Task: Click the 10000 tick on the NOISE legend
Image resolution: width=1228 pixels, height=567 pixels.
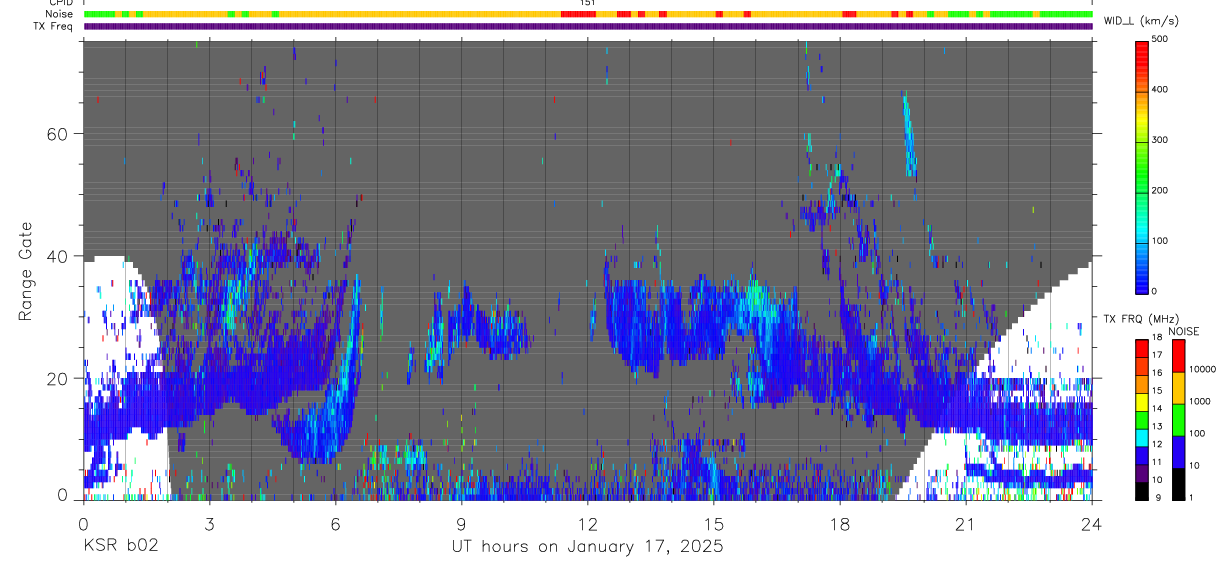Action: coord(1203,369)
